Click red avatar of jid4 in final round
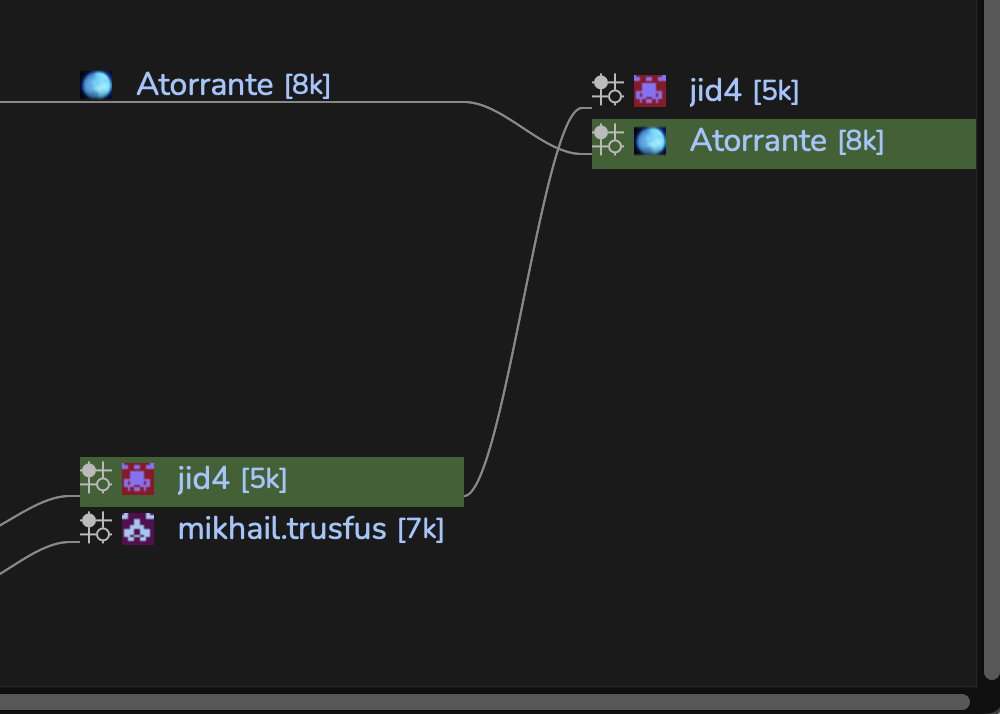Screen dimensions: 1000x714 [x=650, y=91]
